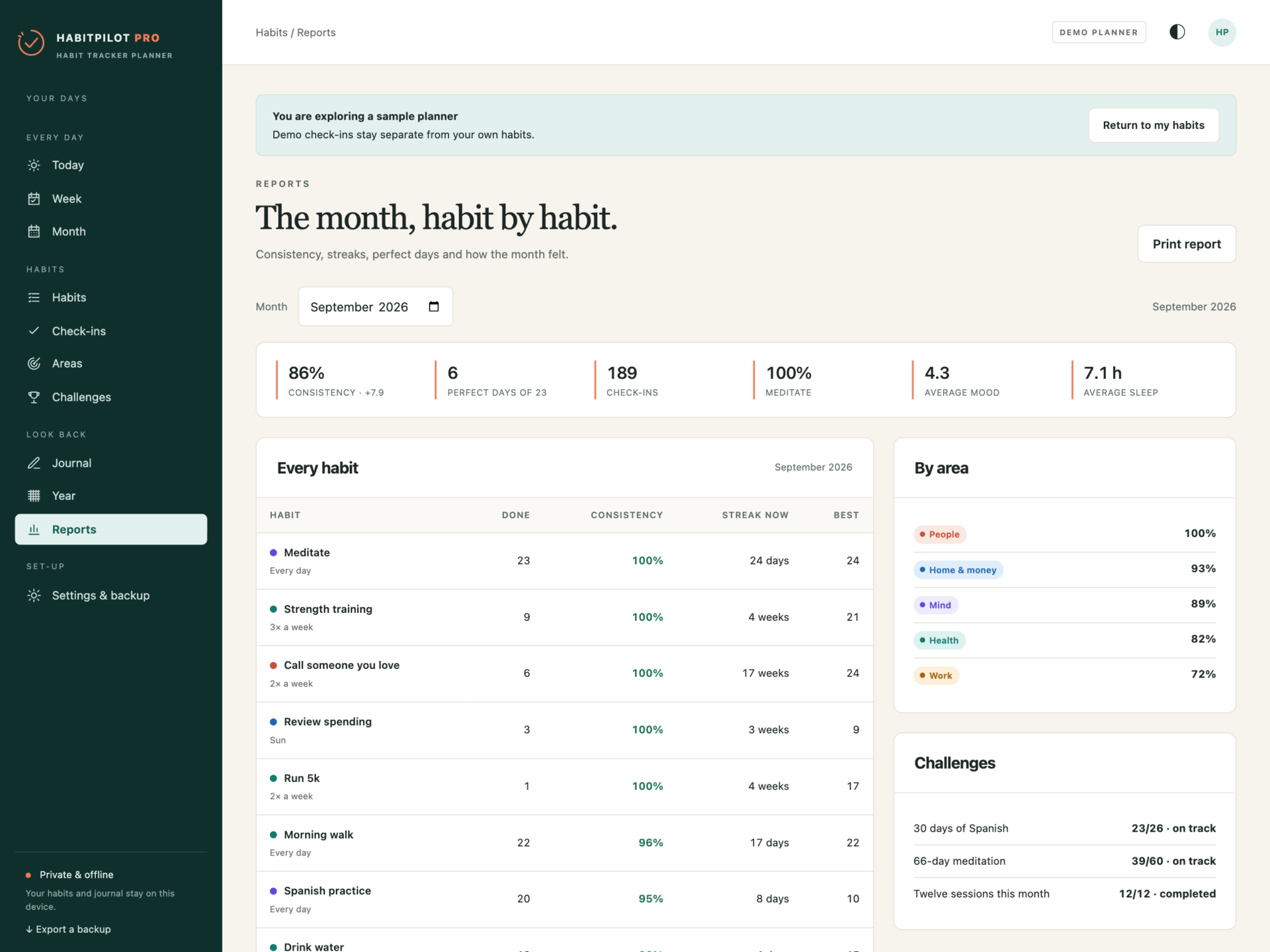Click the Done column header
1270x952 pixels.
pos(515,515)
